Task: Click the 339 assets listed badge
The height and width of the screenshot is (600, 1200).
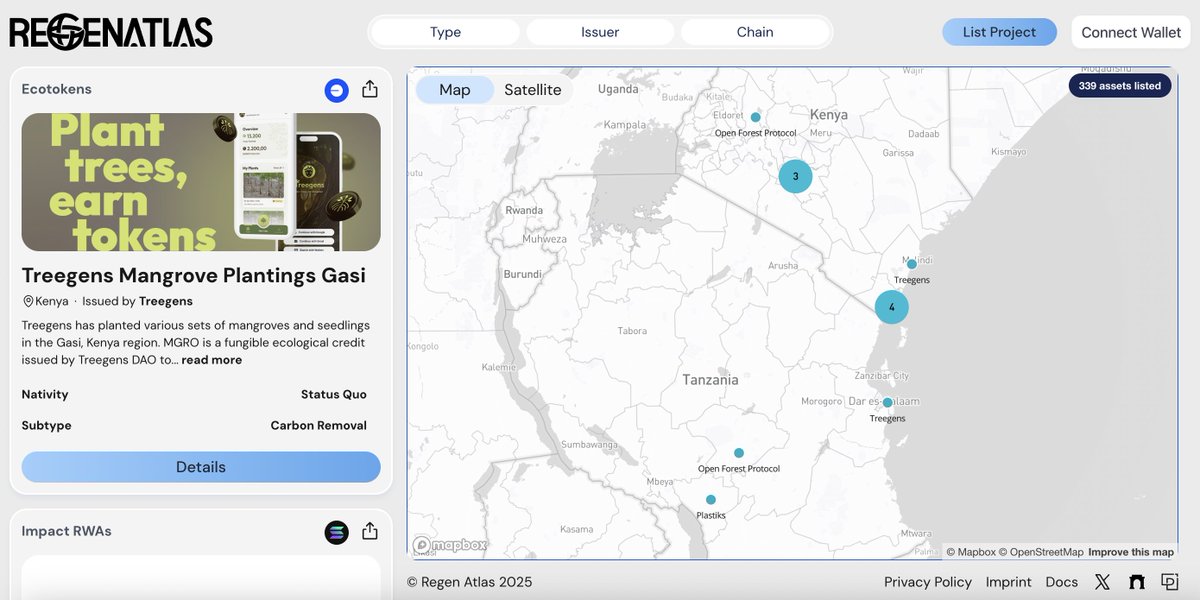Action: (x=1120, y=86)
